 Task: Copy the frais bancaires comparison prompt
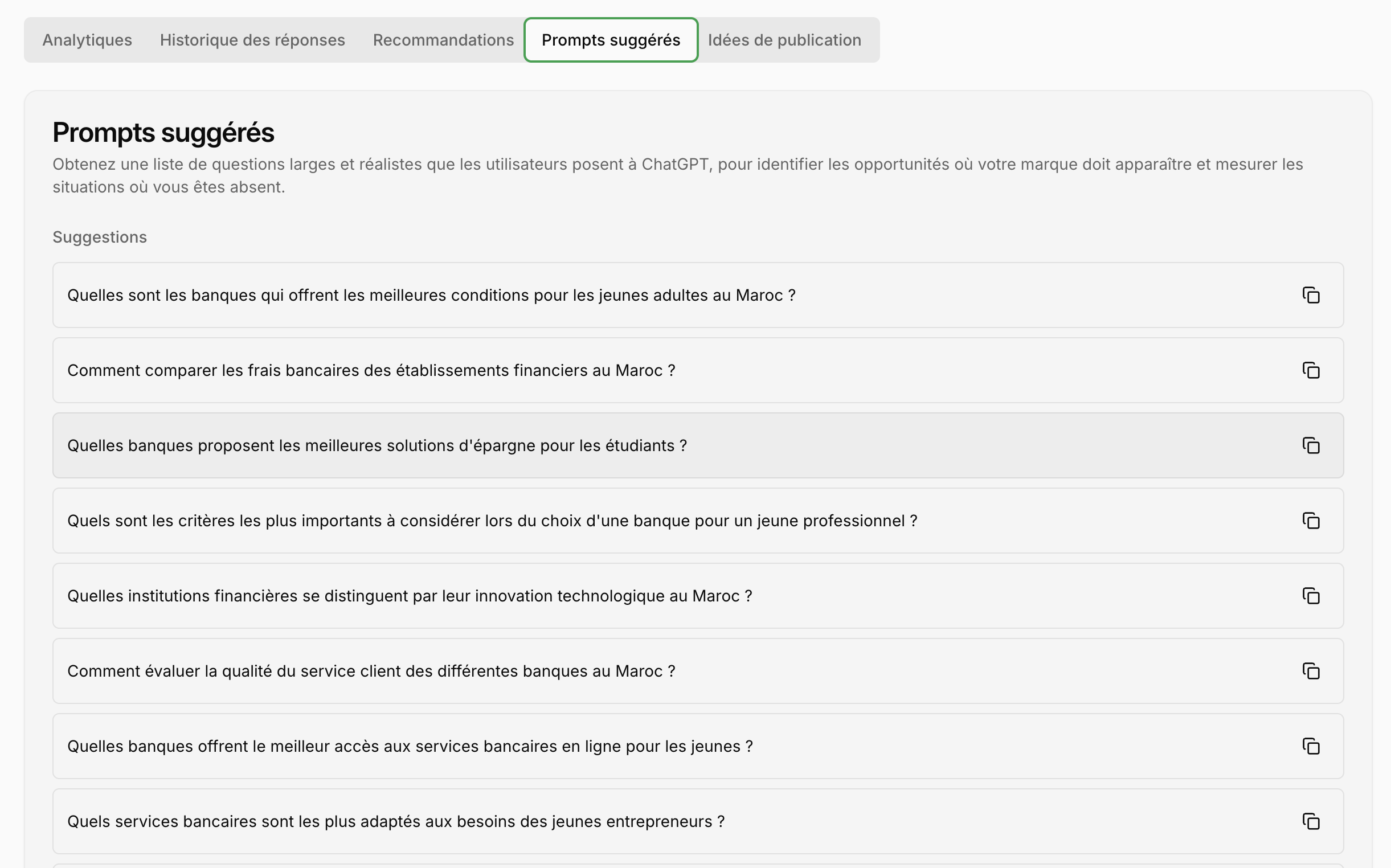[x=1311, y=370]
